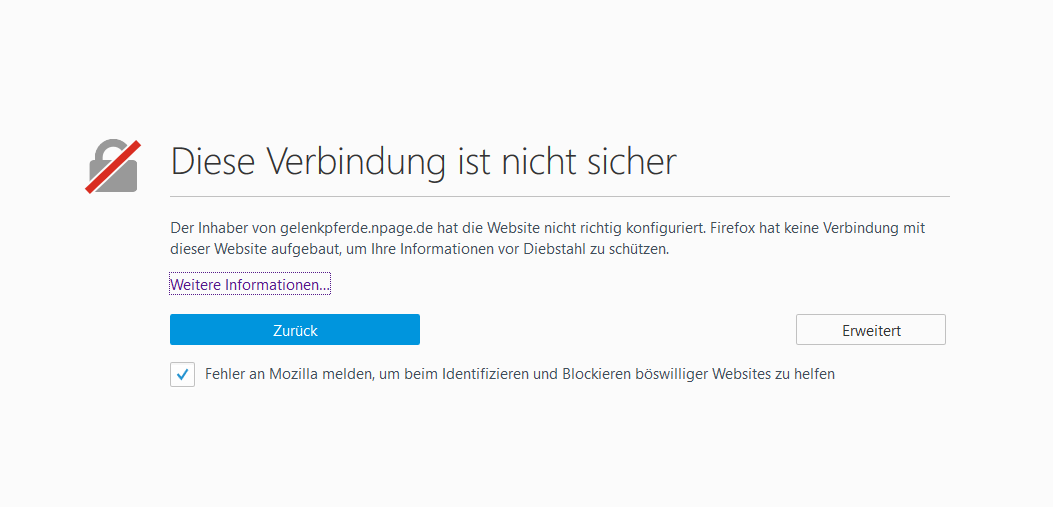Viewport: 1053px width, 507px height.
Task: Click the word 'Inhaber' in the paragraph
Action: tap(216, 228)
